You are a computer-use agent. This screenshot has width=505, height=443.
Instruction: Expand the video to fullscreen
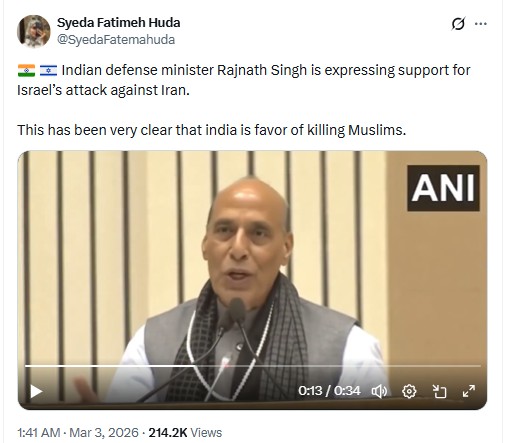(469, 391)
